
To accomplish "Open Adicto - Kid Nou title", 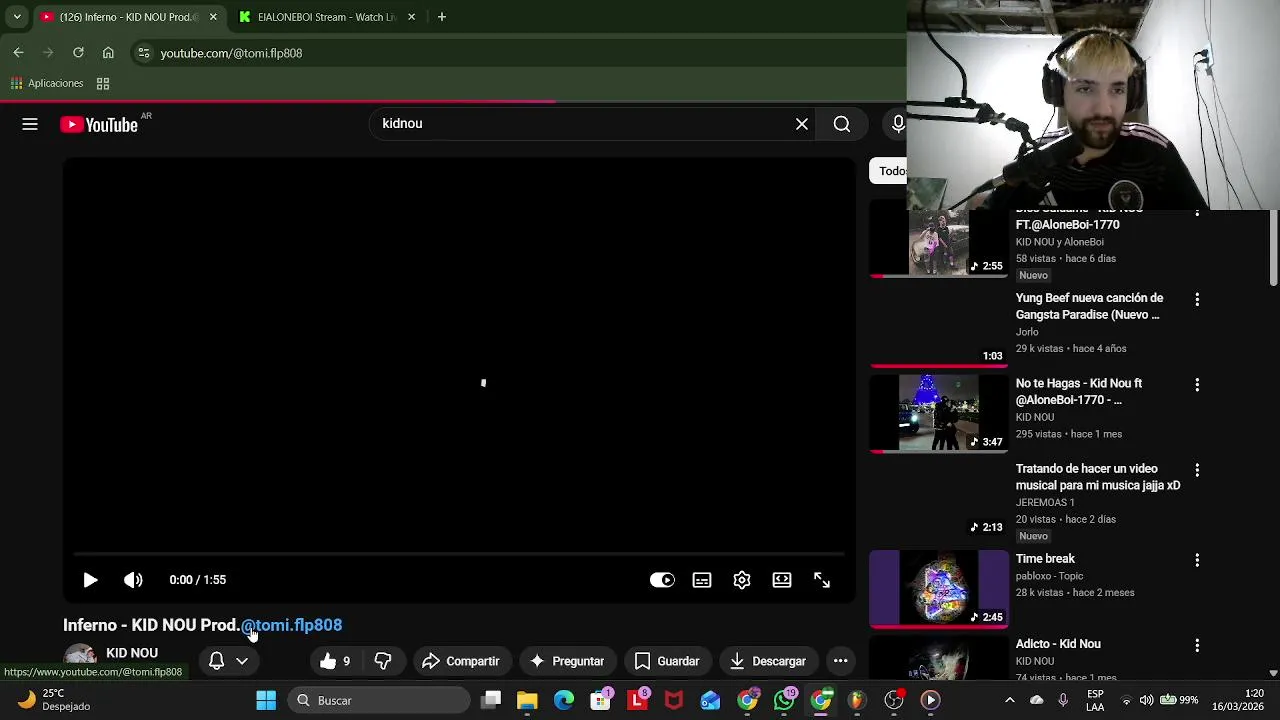I will point(1058,644).
